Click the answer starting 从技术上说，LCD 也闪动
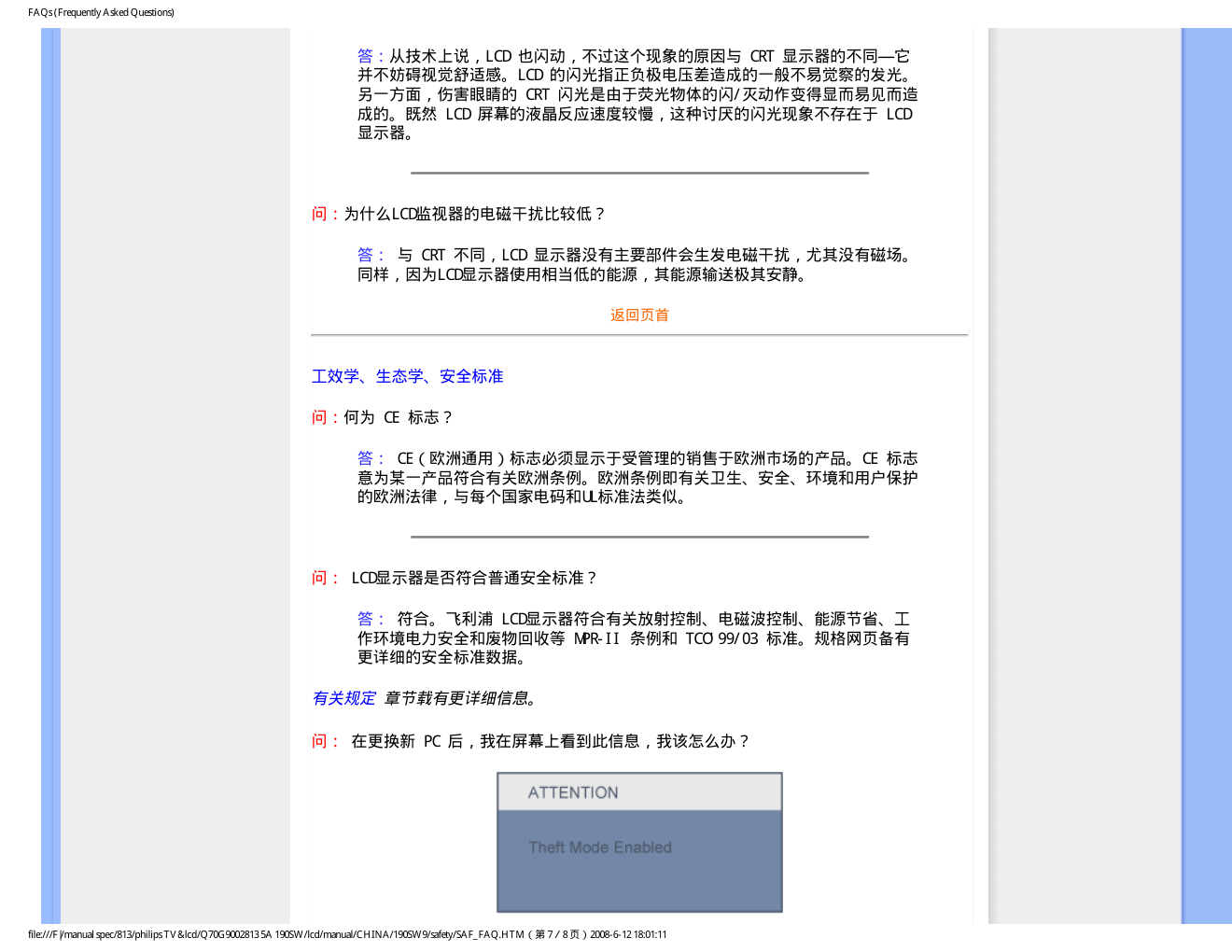Viewport: 1232px width, 952px height. coord(637,94)
